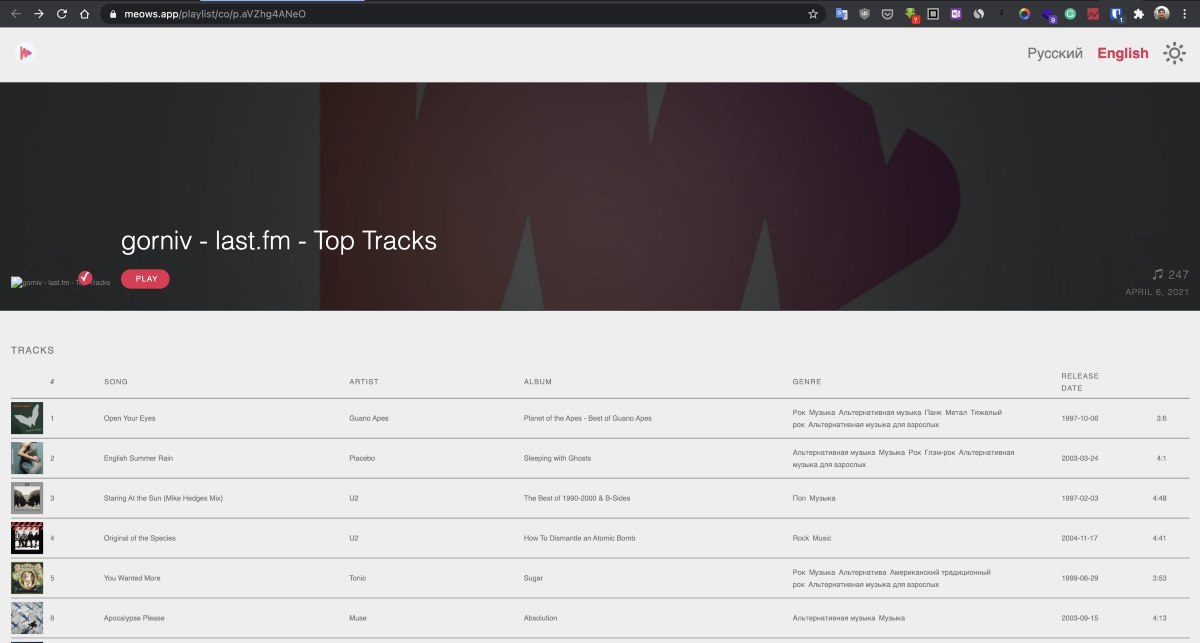Click album art for Original of the Species
The height and width of the screenshot is (643, 1200).
(x=27, y=538)
